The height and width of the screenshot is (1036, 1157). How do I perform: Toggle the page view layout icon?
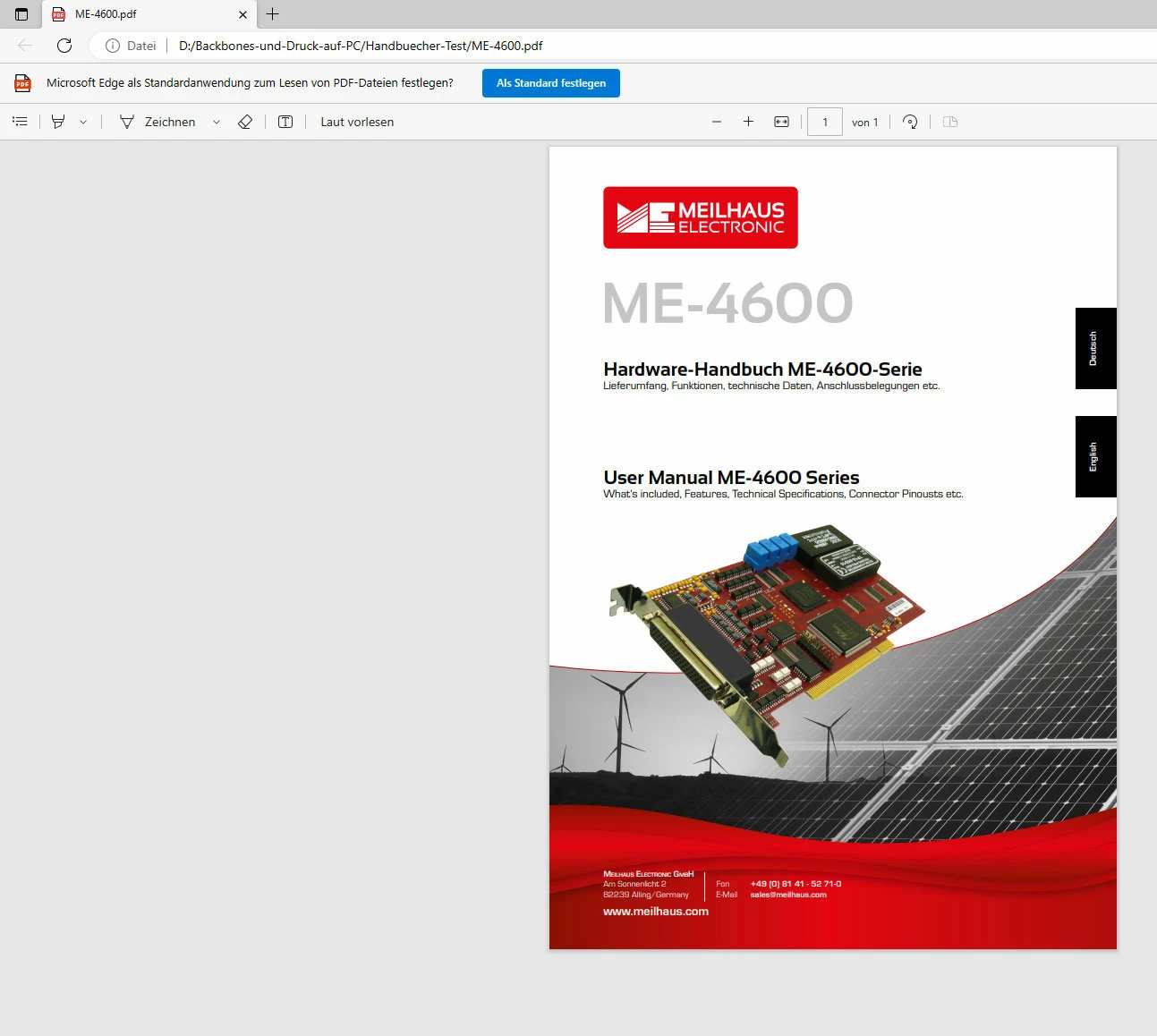coord(950,122)
